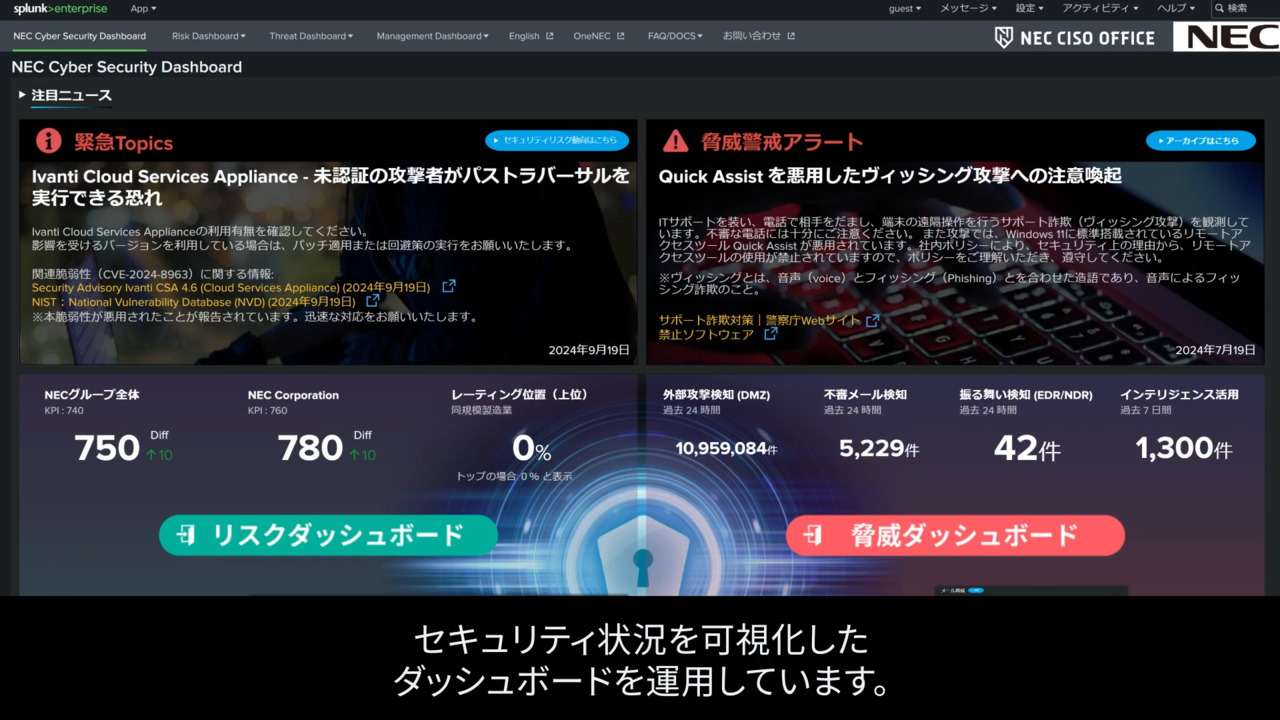Screen dimensions: 1280x720
Task: Click external link icon after Ivanti advisory
Action: [449, 286]
